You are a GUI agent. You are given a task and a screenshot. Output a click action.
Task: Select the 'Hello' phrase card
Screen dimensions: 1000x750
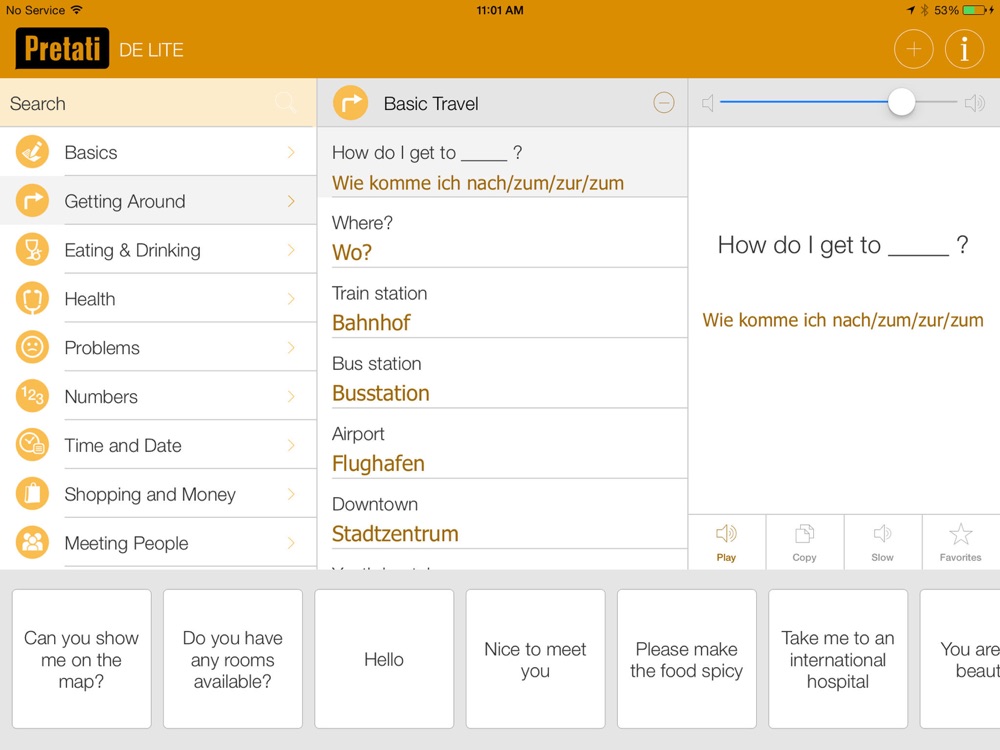tap(384, 659)
